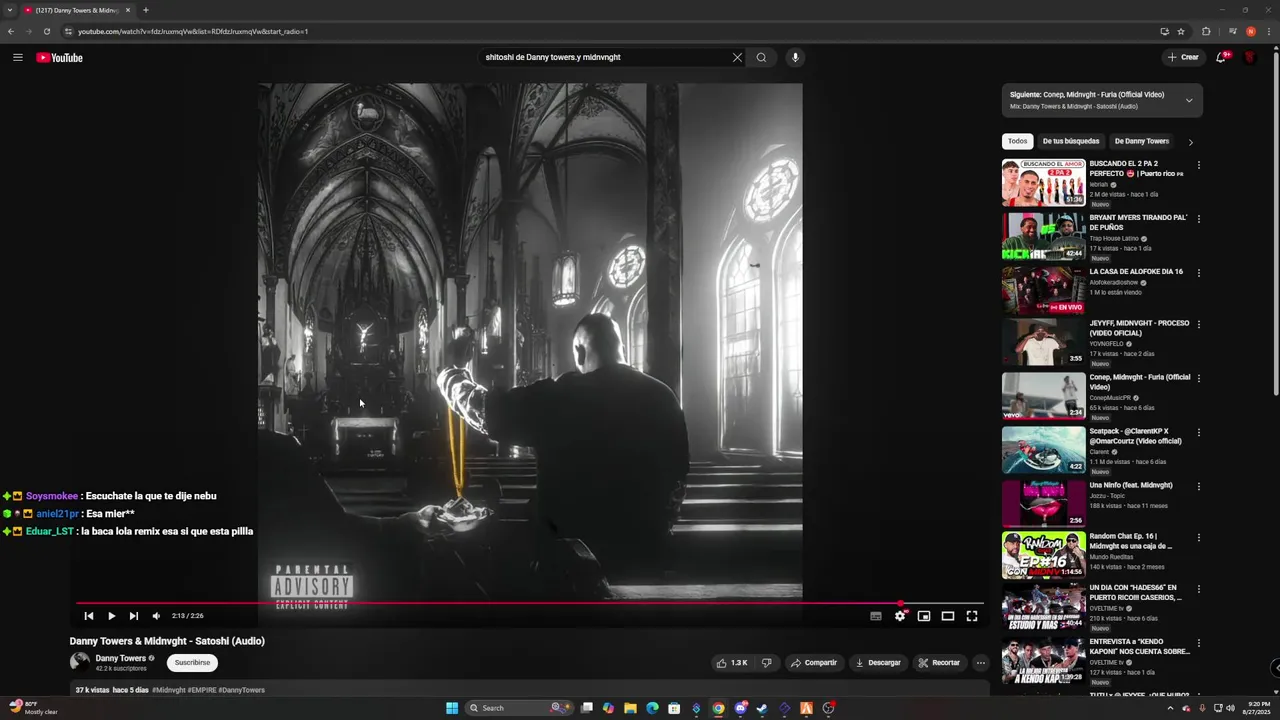1280x720 pixels.
Task: Go fullscreen on the video
Action: coord(972,616)
